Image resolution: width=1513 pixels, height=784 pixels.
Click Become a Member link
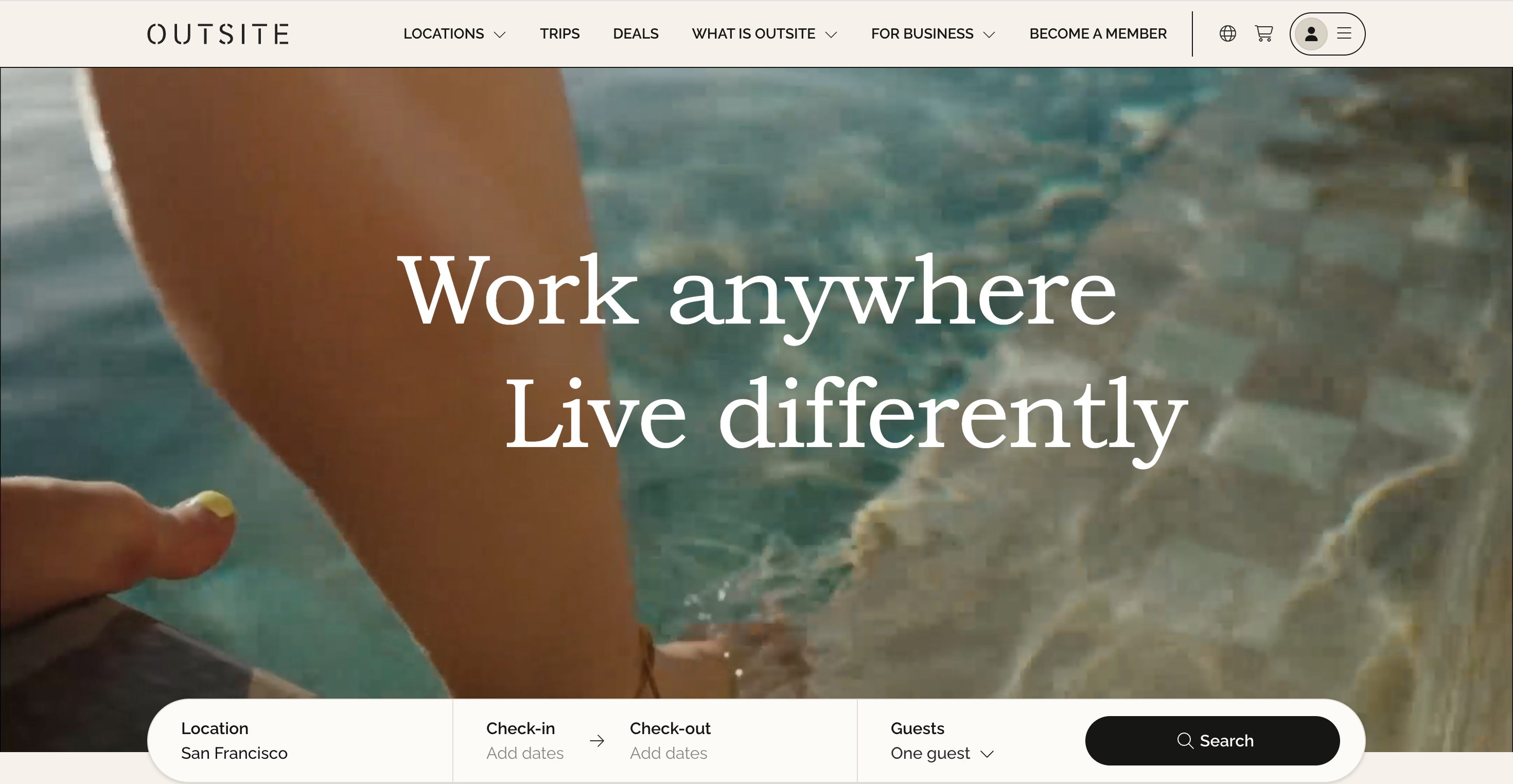pyautogui.click(x=1098, y=34)
